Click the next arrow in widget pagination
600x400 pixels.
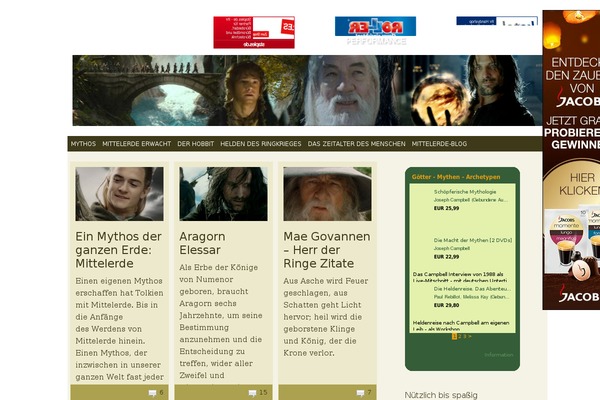point(470,336)
